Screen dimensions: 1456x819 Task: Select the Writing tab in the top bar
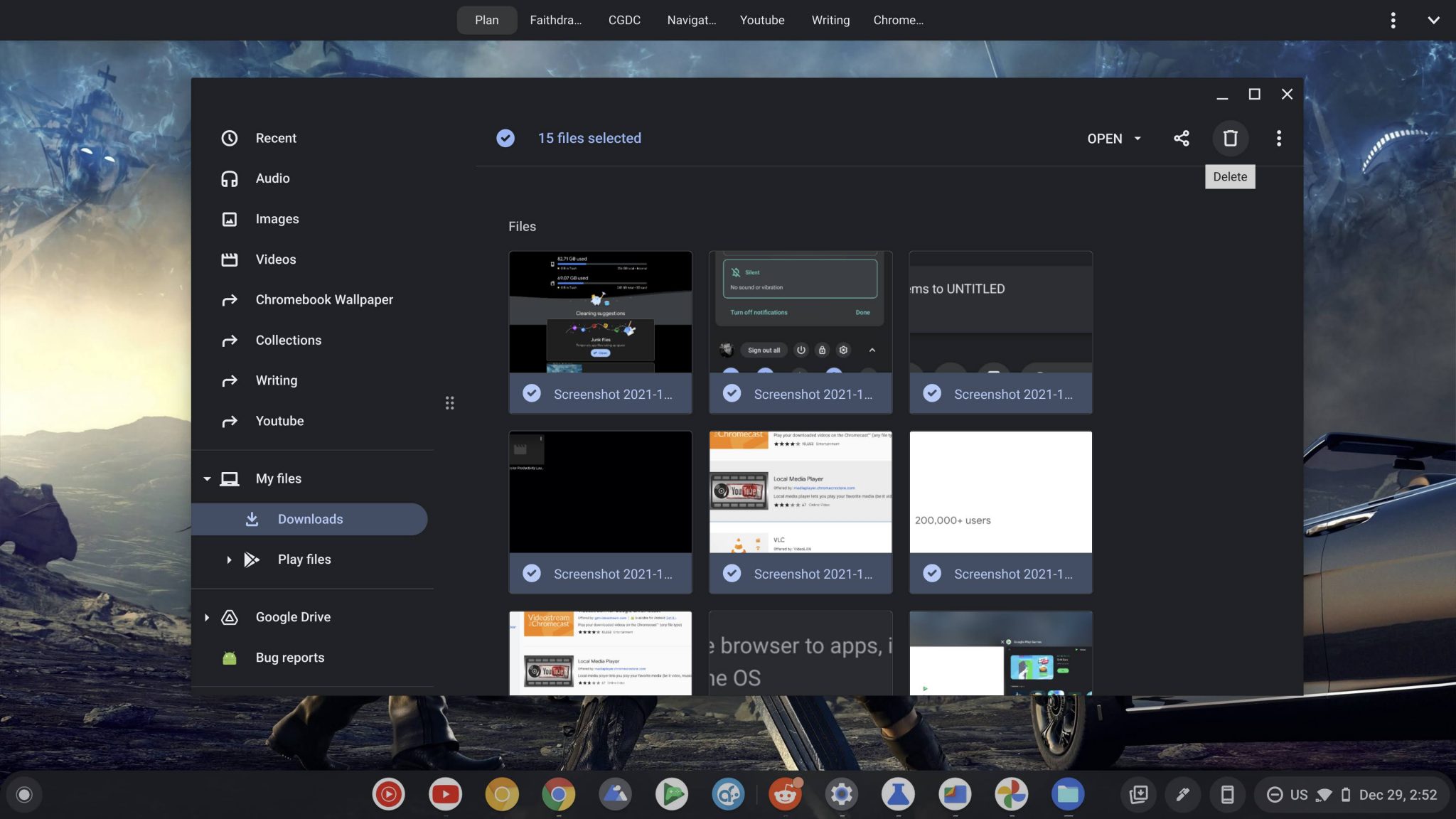[x=830, y=20]
